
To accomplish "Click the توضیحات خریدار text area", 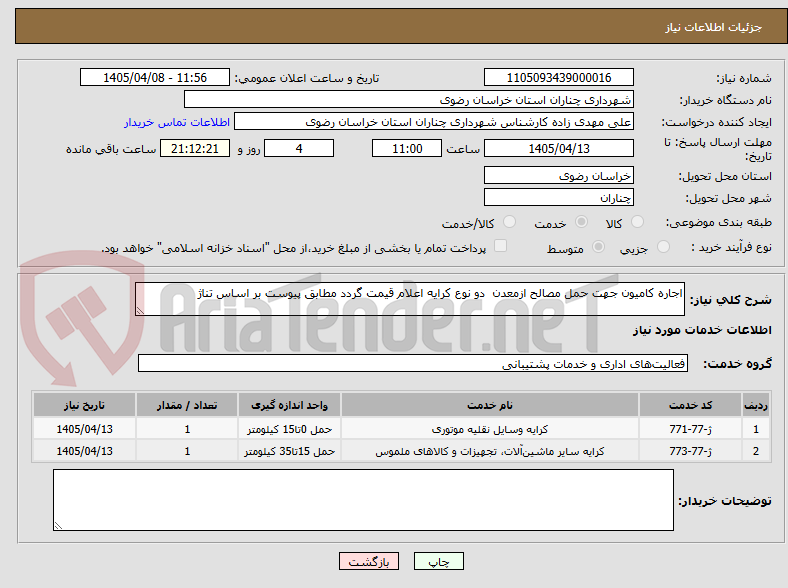I will click(x=363, y=500).
